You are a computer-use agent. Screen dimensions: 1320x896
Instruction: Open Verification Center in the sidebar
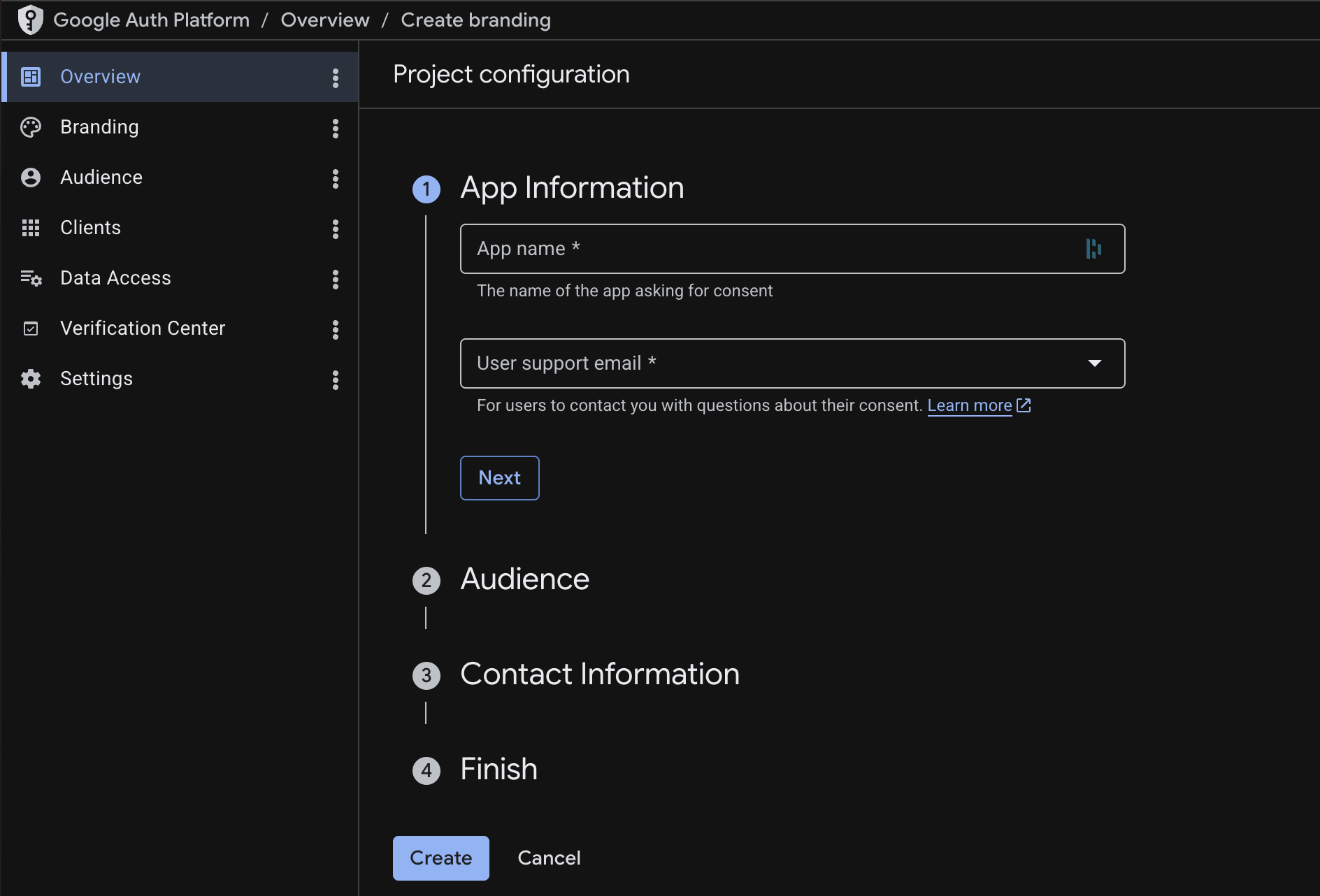(x=180, y=328)
